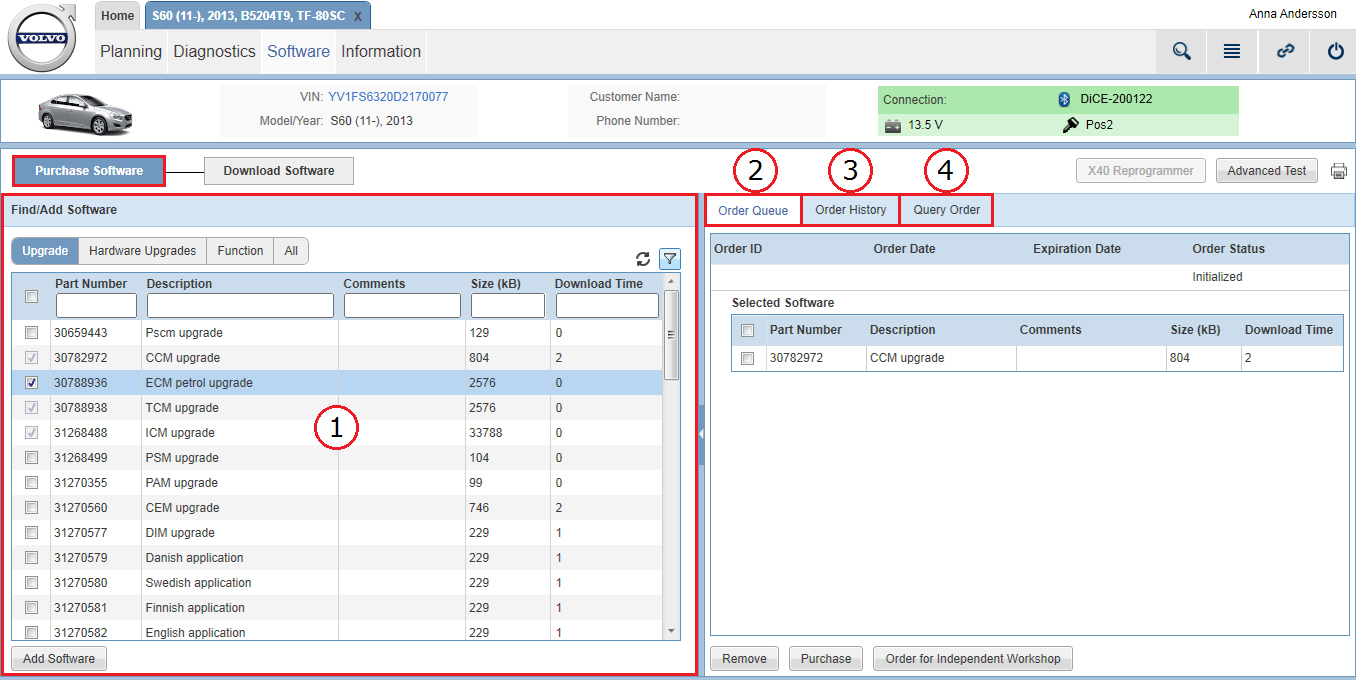Viewport: 1356px width, 680px height.
Task: Switch to the Order History tab
Action: coord(850,210)
